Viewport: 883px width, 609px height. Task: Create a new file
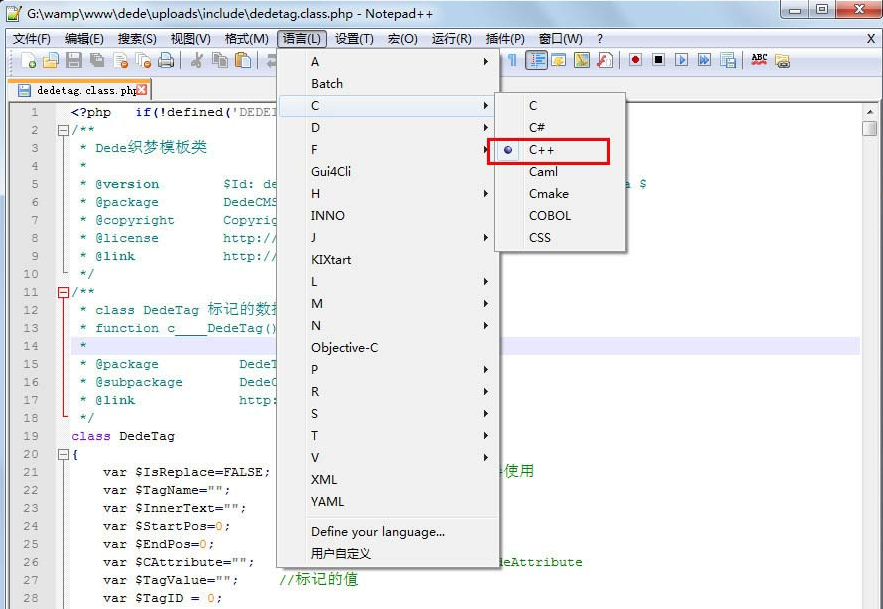pos(28,61)
